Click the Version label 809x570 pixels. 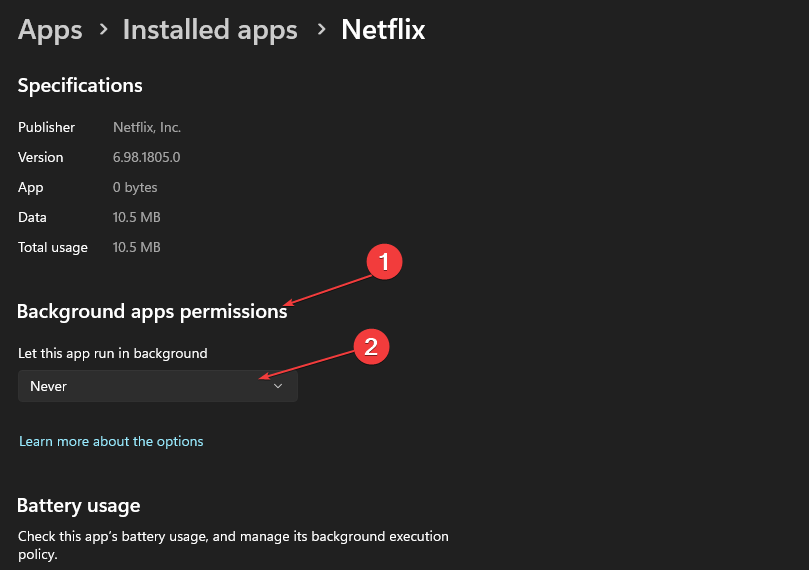[x=41, y=157]
